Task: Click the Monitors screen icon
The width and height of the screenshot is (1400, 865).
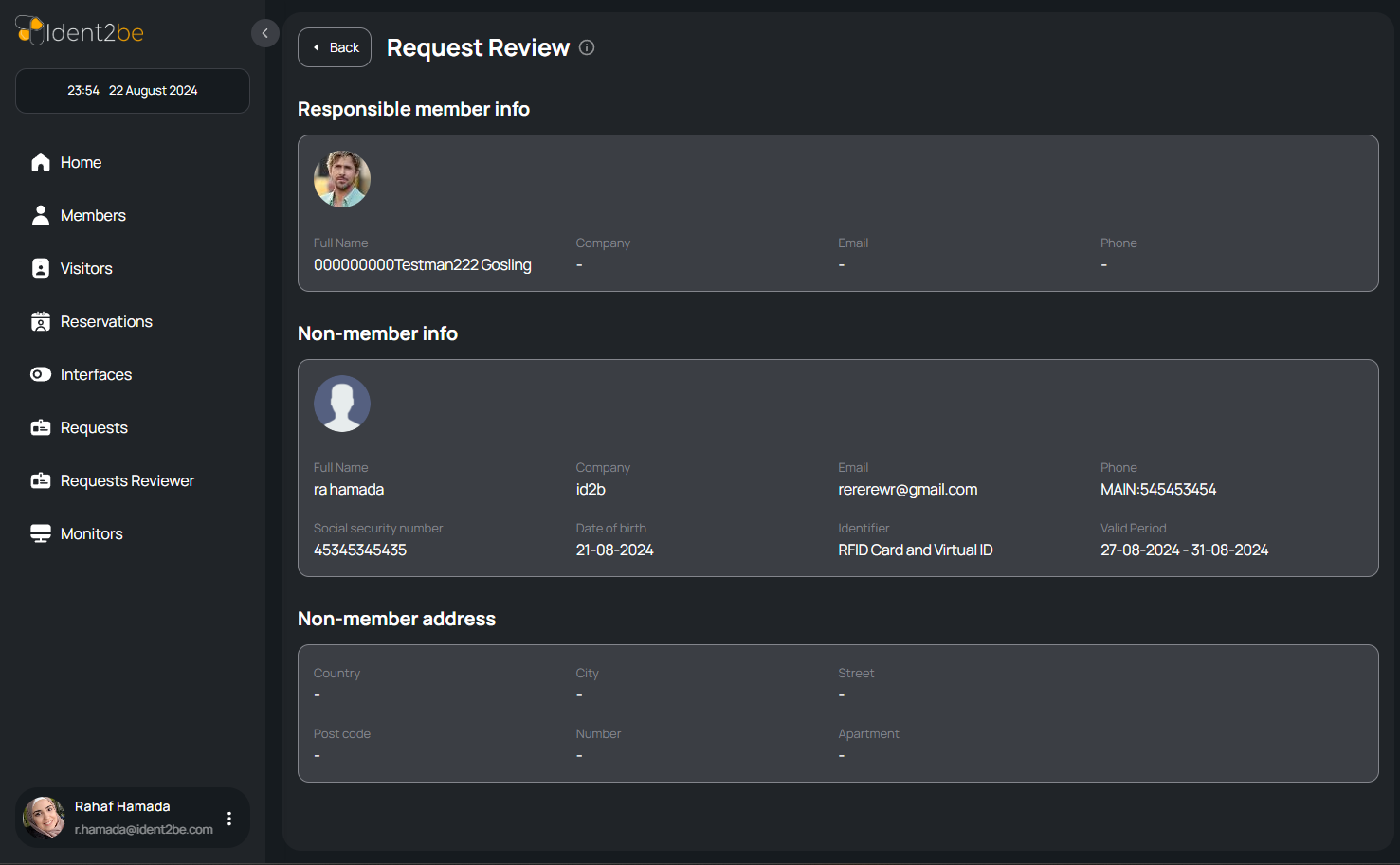Action: tap(41, 533)
